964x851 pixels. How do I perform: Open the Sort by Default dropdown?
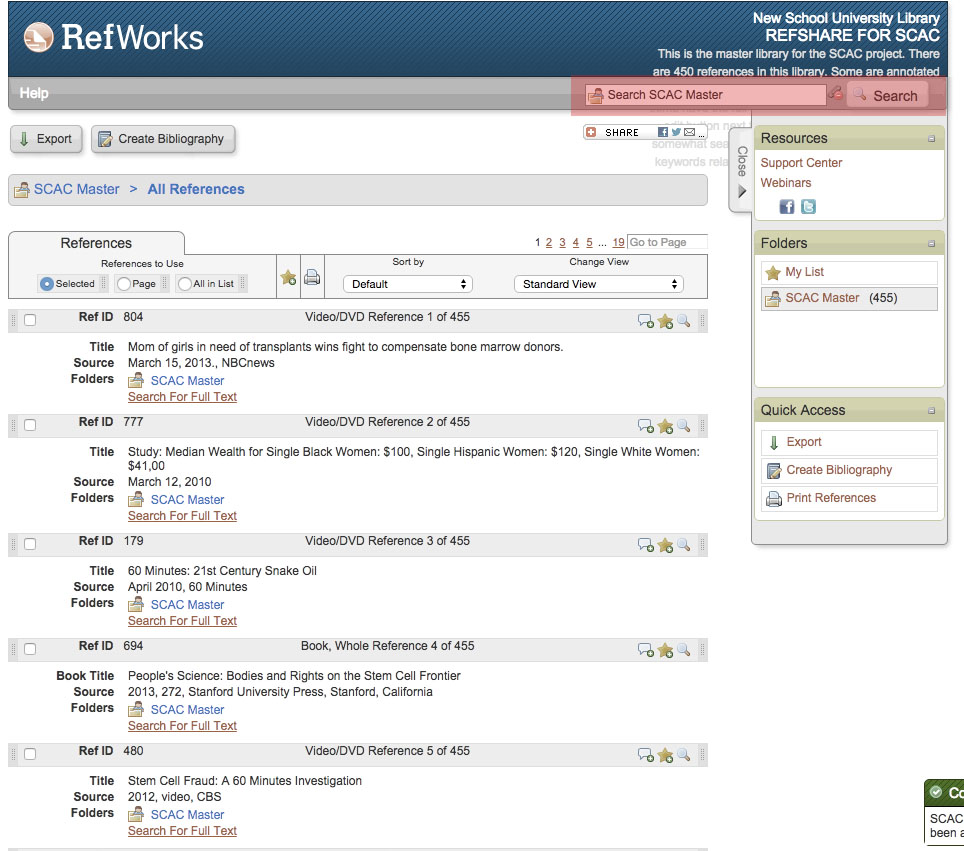coord(408,284)
